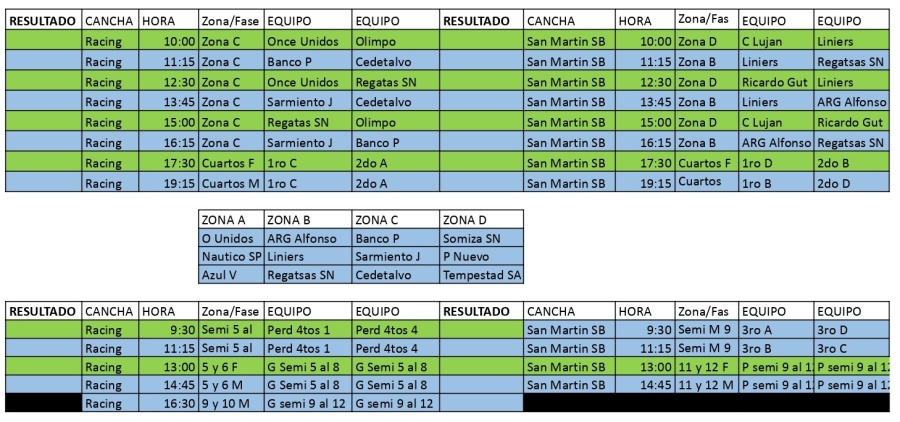Select the Cuartos M phase cell

pos(231,184)
